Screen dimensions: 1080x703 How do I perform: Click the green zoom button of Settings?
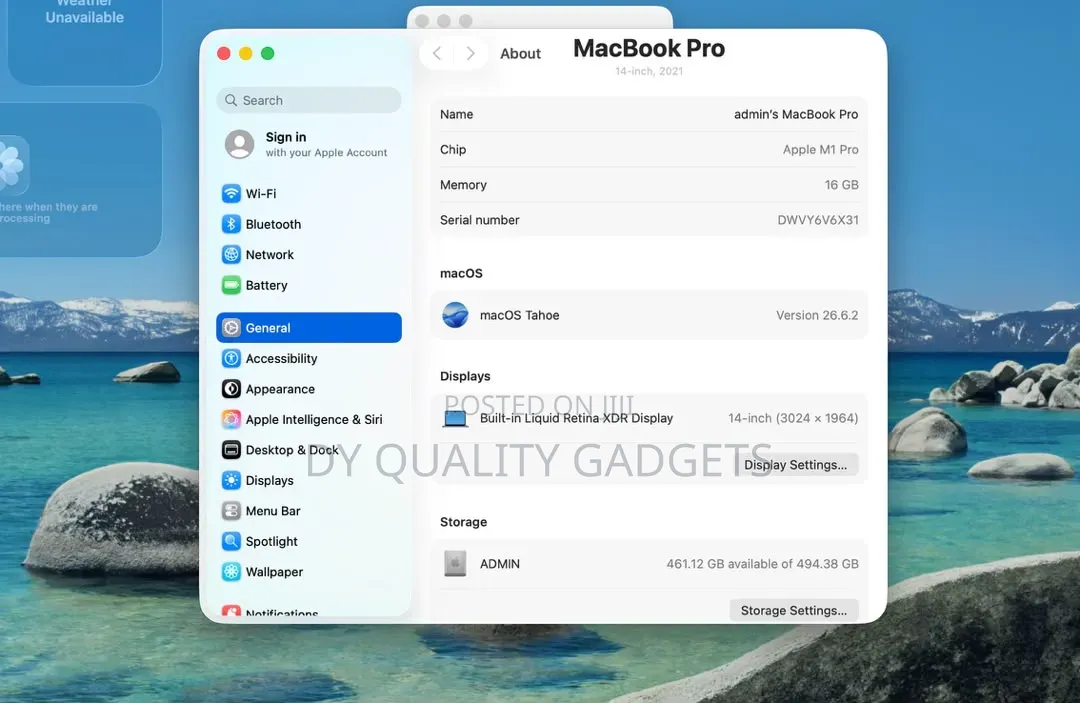[268, 54]
